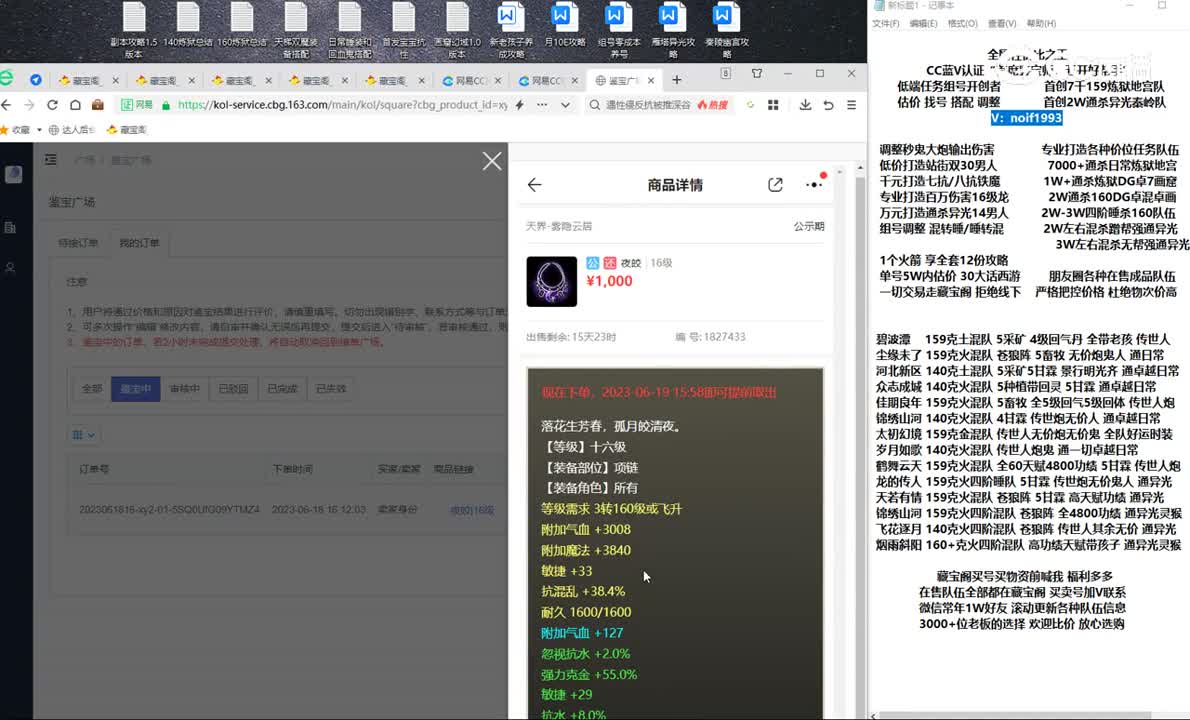1190x720 pixels.
Task: Expand the table column settings dropdown
Action: (83, 435)
